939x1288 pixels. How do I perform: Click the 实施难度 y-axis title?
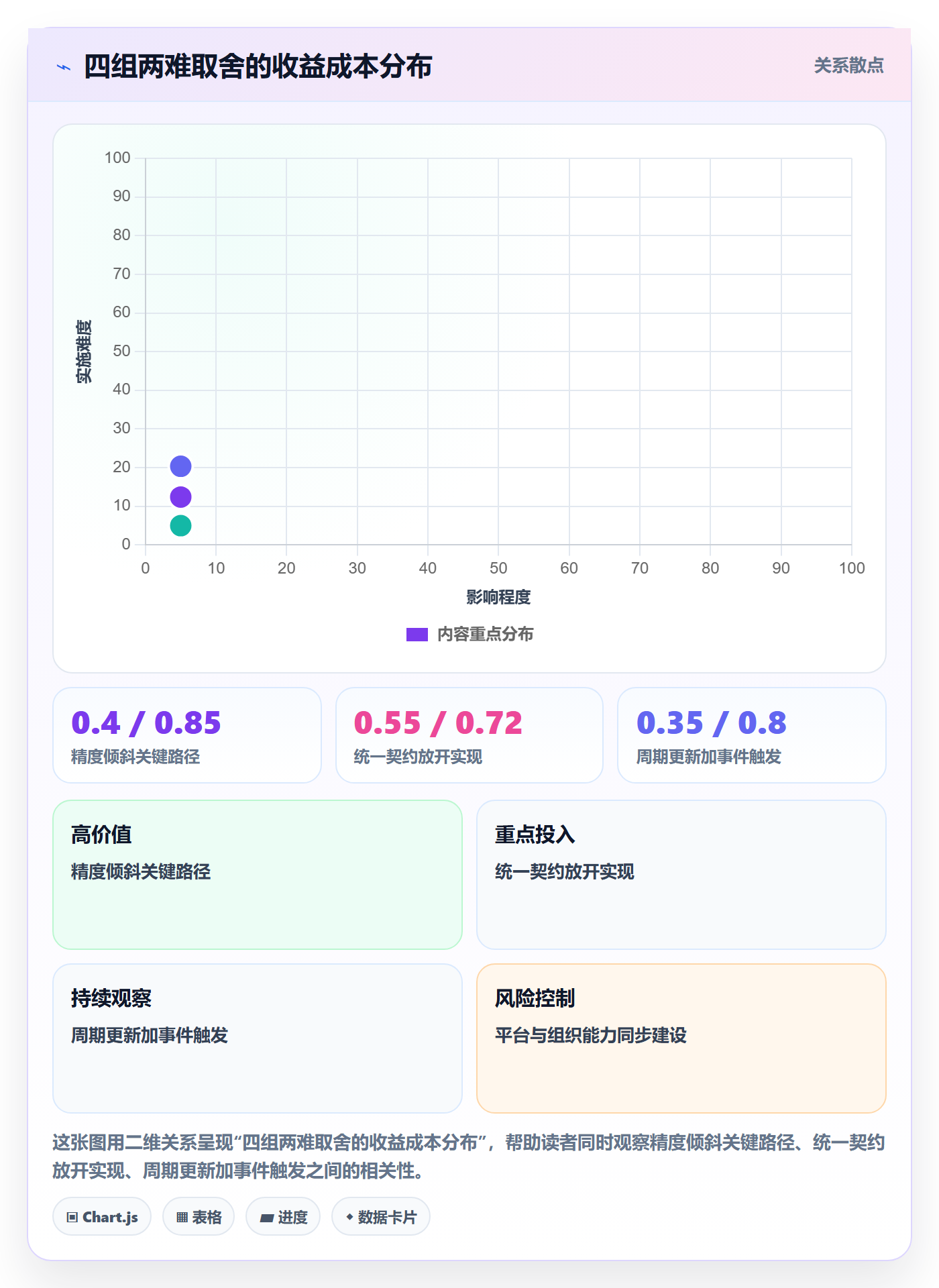84,352
